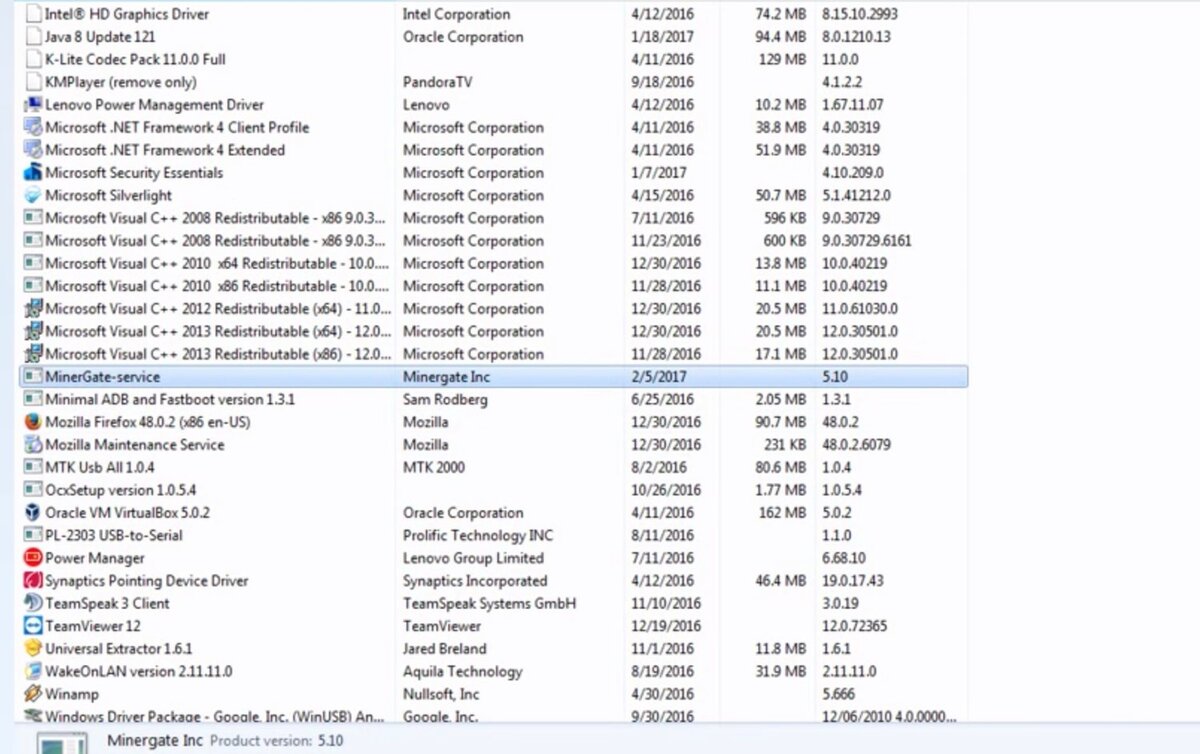Screen dimensions: 1200x754
Task: Click publisher Jared Breland
Action: 445,649
